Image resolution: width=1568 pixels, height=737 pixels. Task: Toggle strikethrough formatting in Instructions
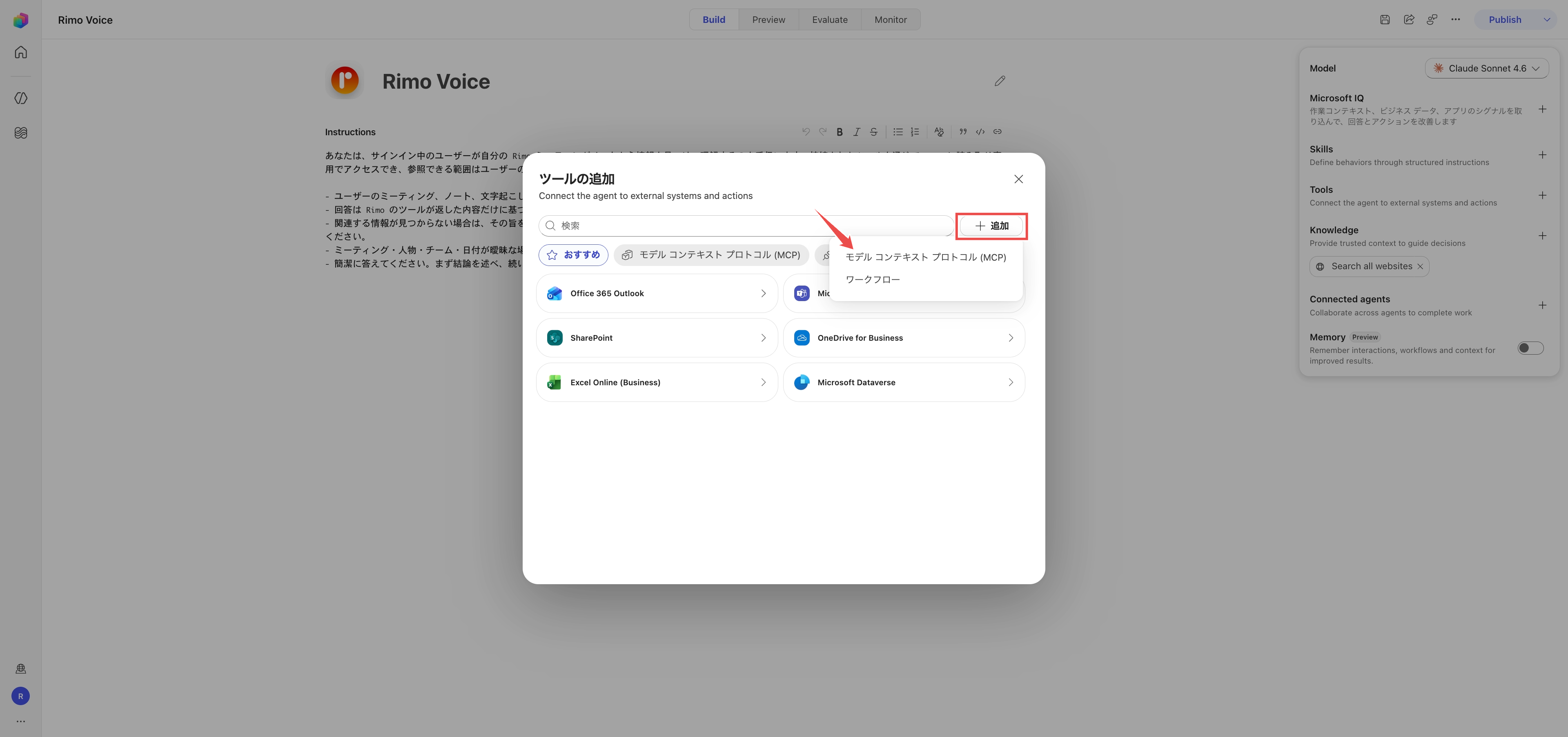tap(873, 132)
